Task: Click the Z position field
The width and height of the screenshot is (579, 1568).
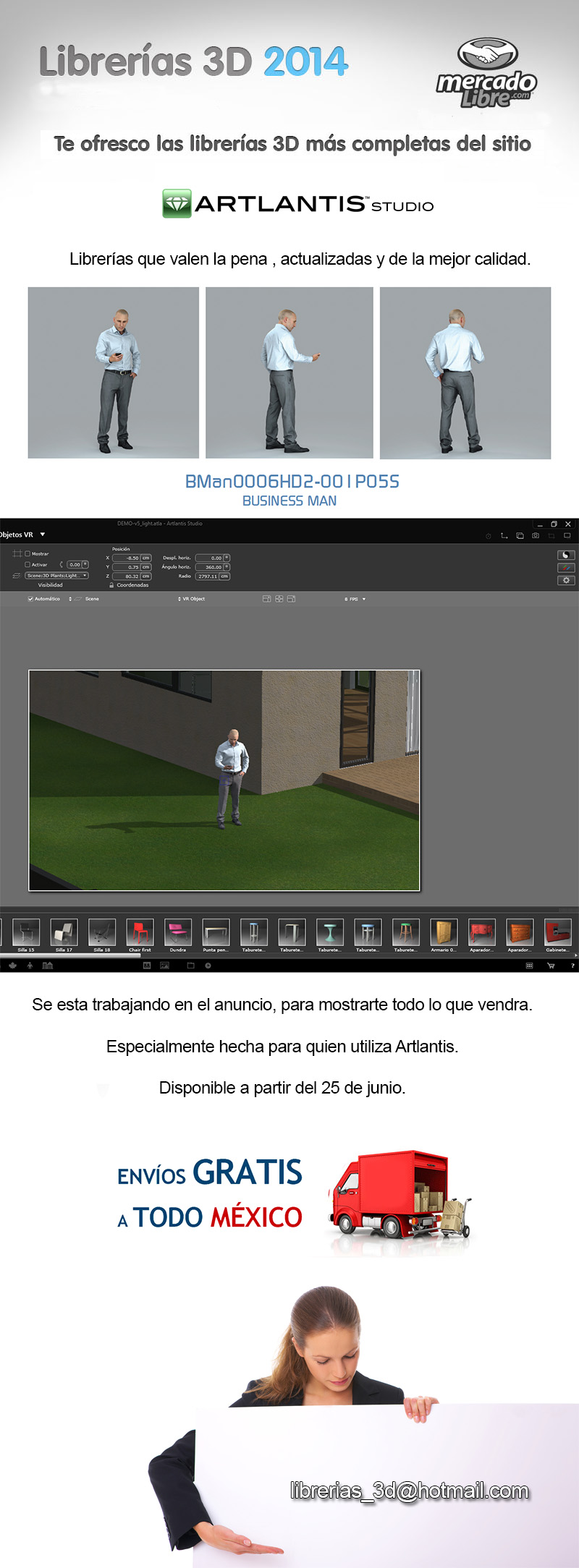Action: point(125,576)
